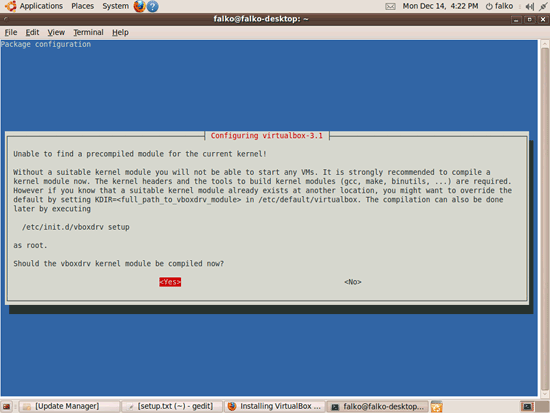550x413 pixels.
Task: Click the Show Desktop icon in bottom panel
Action: (x=6, y=407)
